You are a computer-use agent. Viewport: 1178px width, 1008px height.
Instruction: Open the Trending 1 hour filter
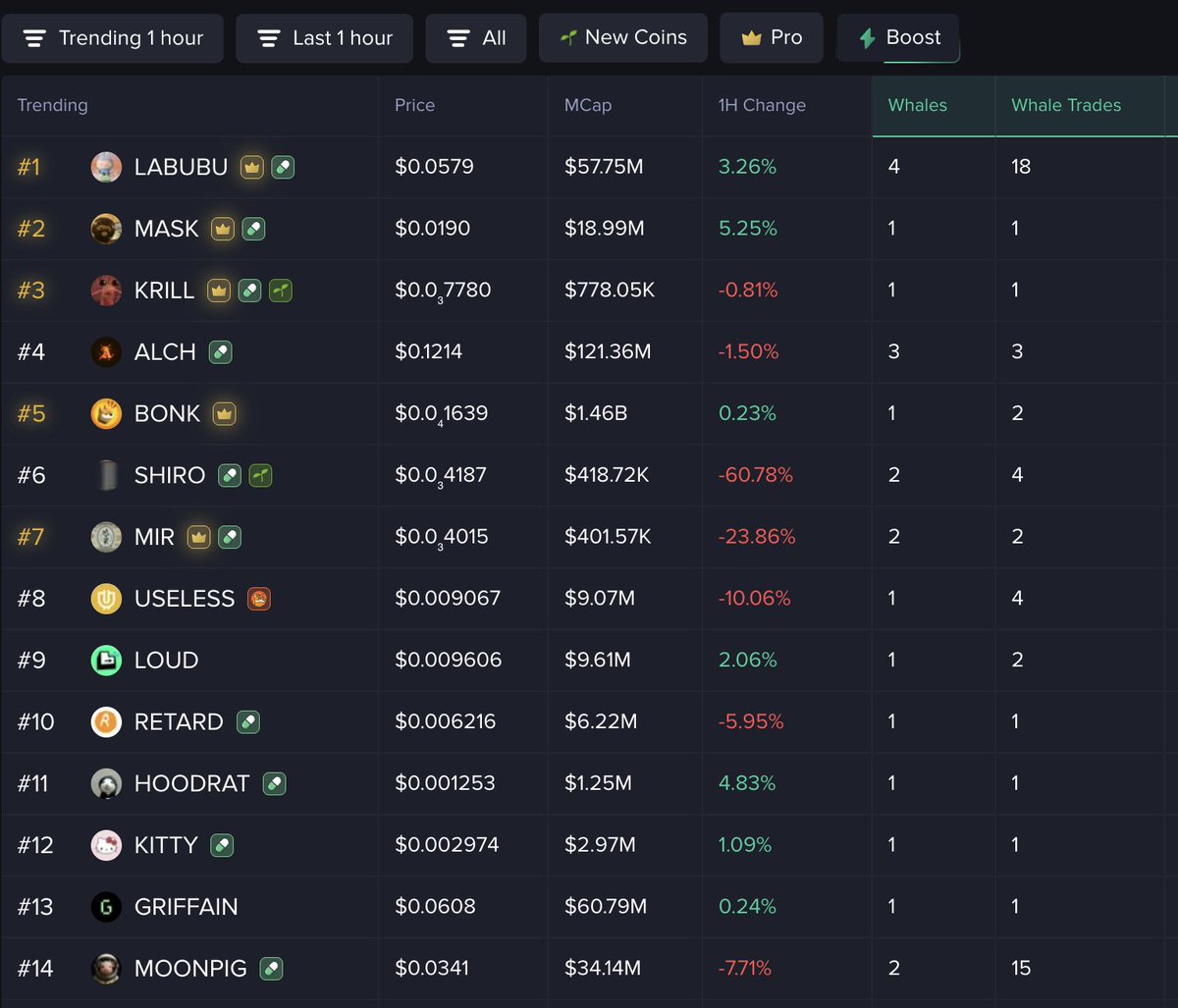[112, 38]
